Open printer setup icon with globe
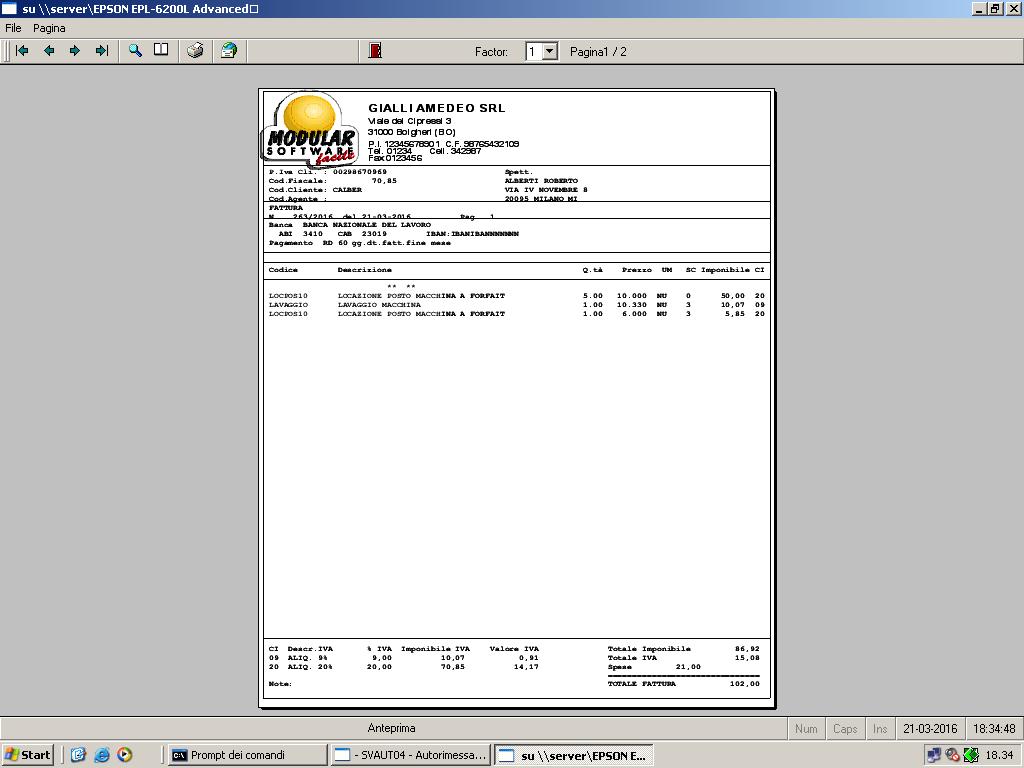Viewport: 1024px width, 768px height. click(x=229, y=51)
